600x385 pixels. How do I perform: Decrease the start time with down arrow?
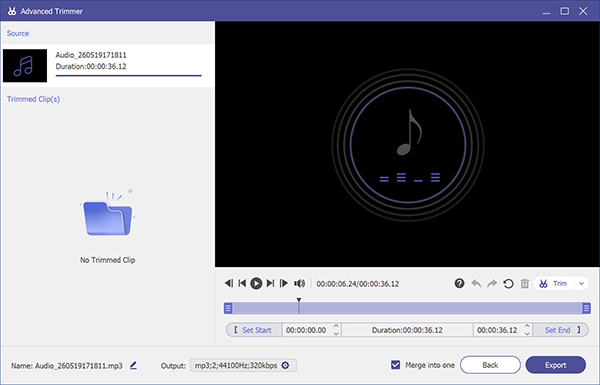tap(336, 334)
